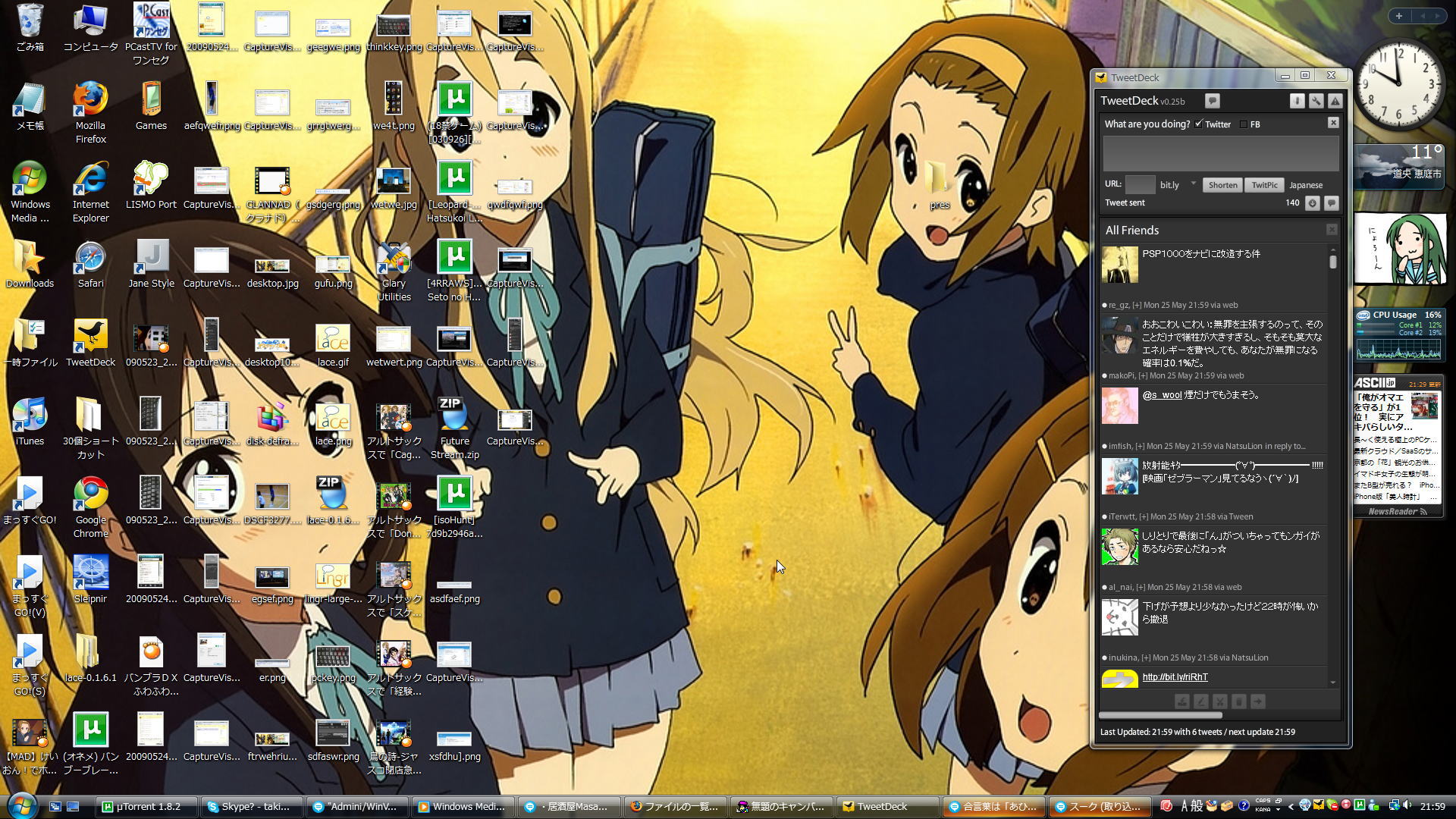1456x819 pixels.
Task: Uncheck the Twitter checkbox
Action: click(x=1198, y=124)
